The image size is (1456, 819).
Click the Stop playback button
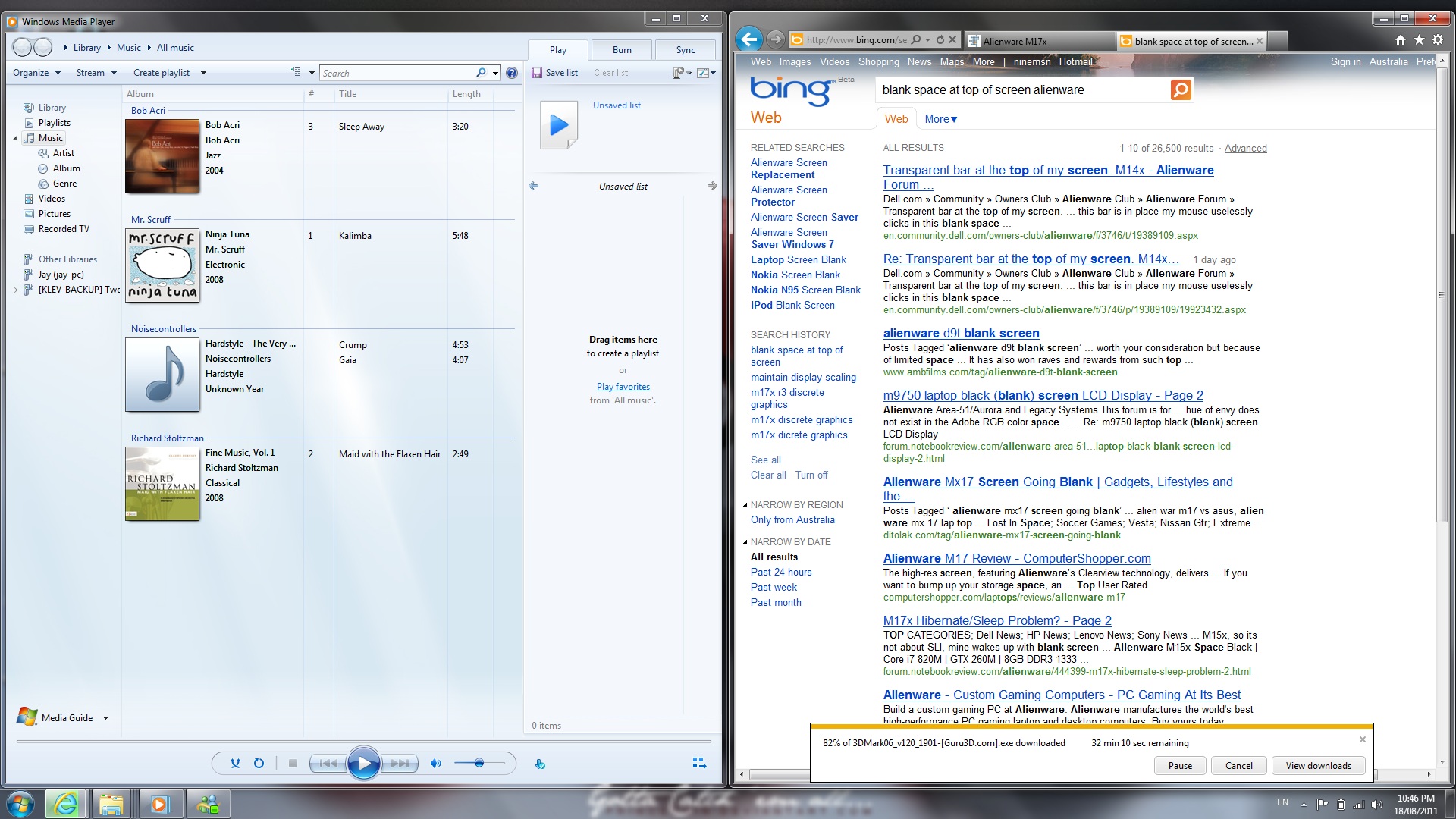(x=293, y=764)
